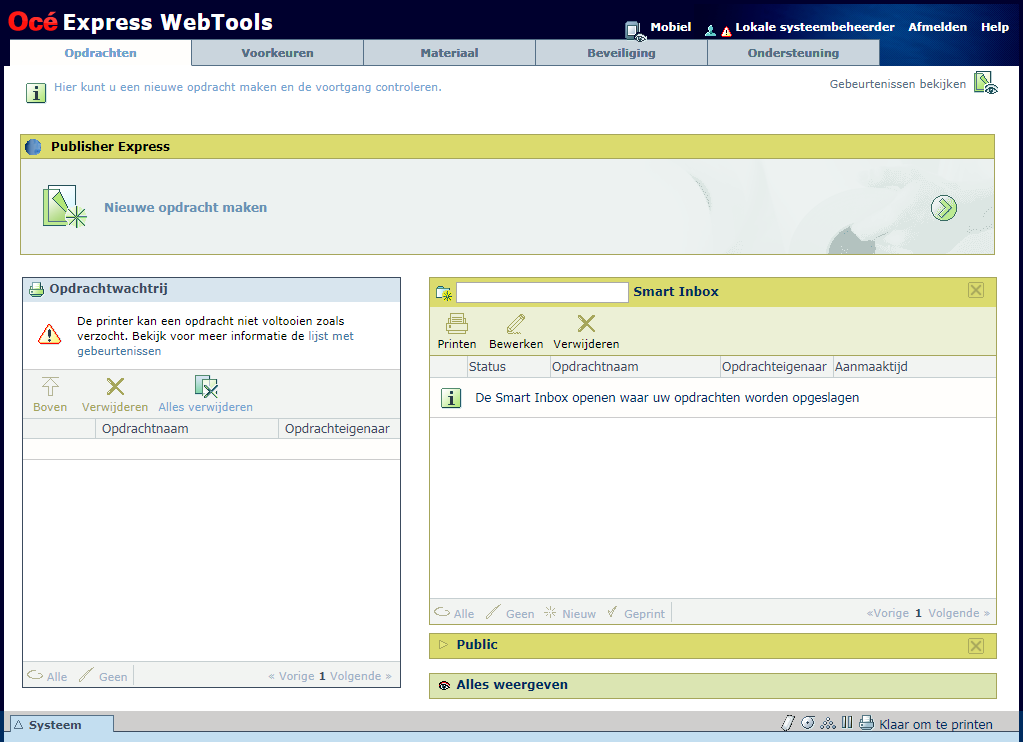
Task: Click the Alles verwijderen icon
Action: click(206, 386)
